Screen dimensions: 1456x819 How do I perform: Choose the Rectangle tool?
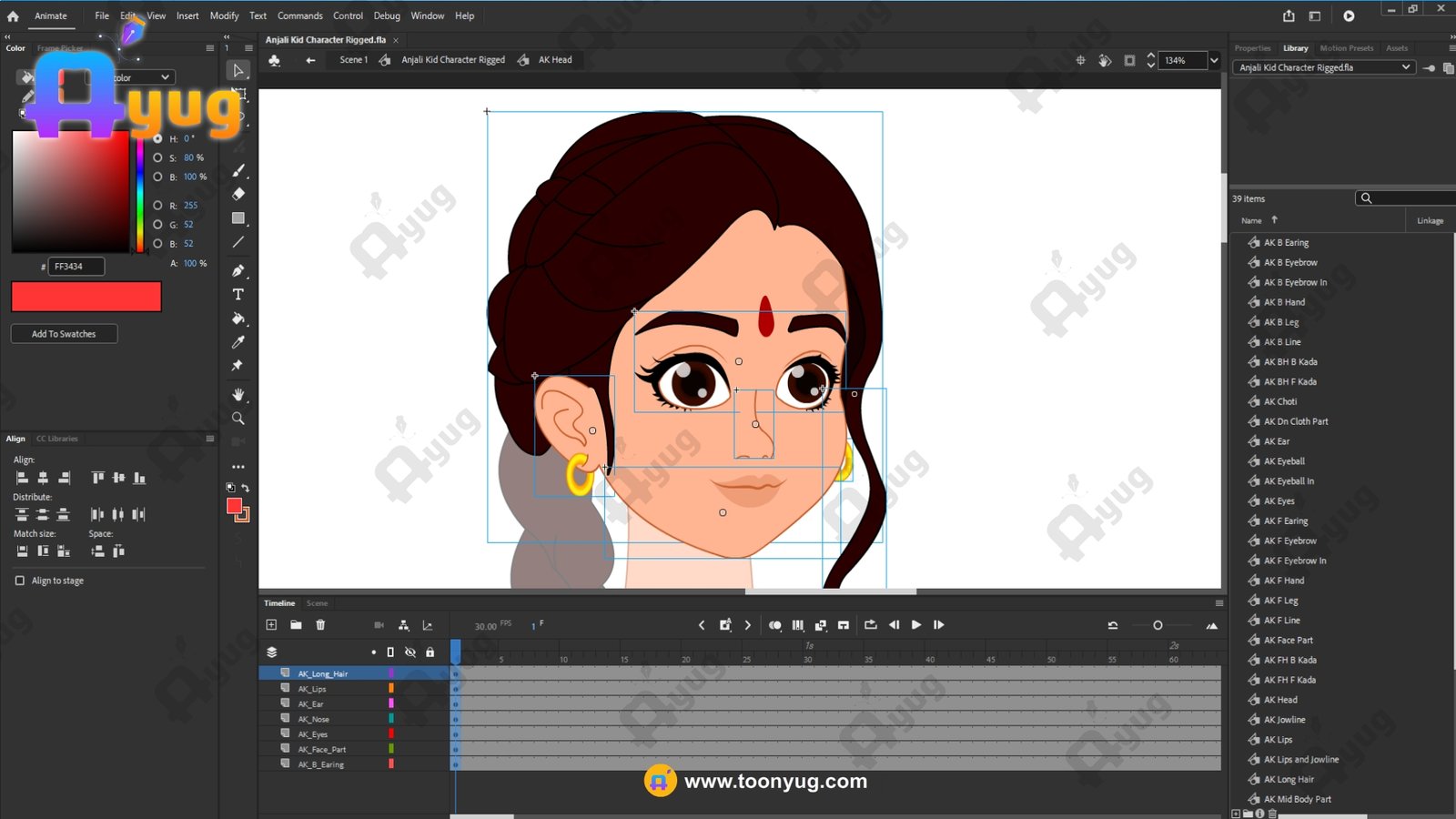(x=238, y=218)
